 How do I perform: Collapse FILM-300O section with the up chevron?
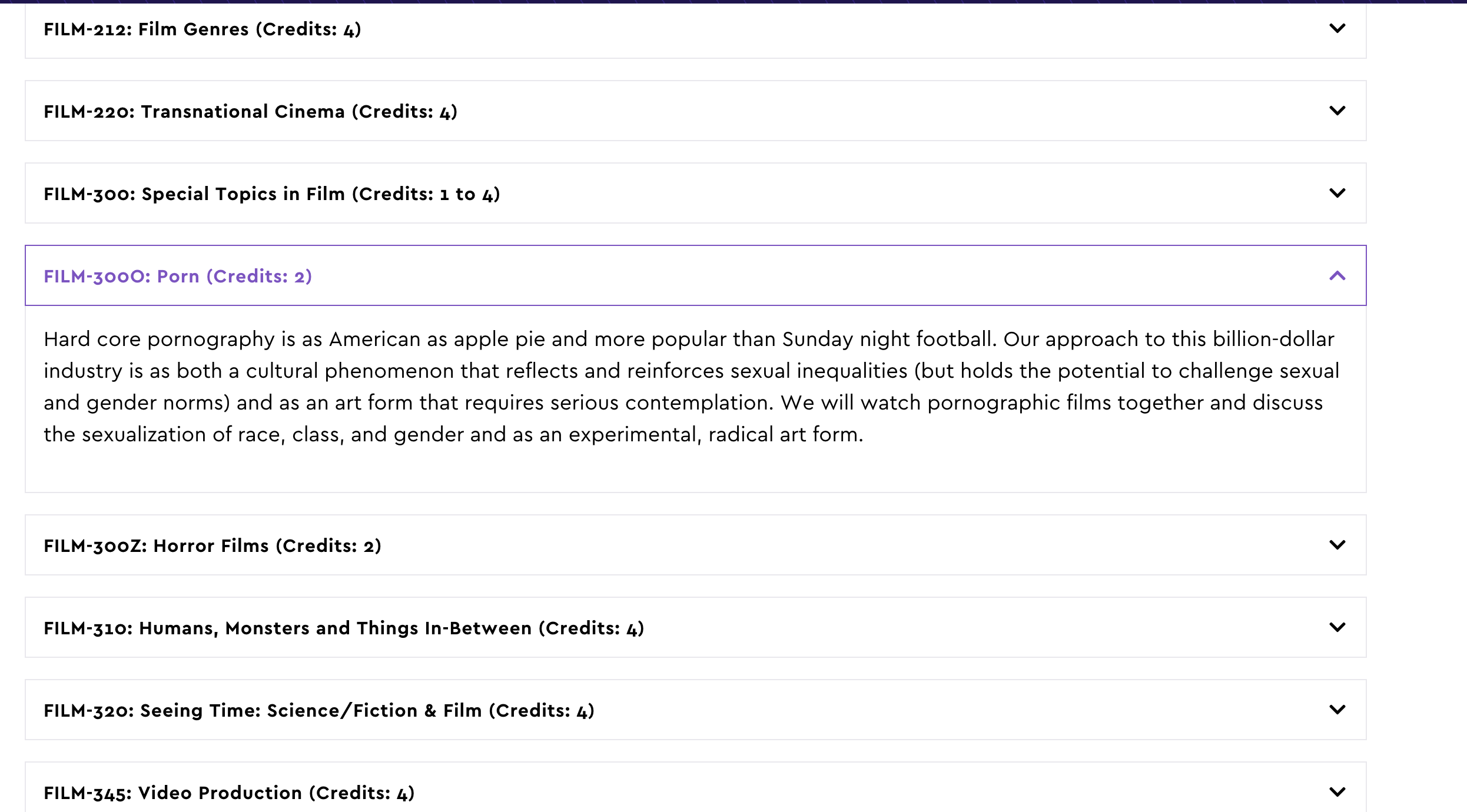click(1337, 275)
